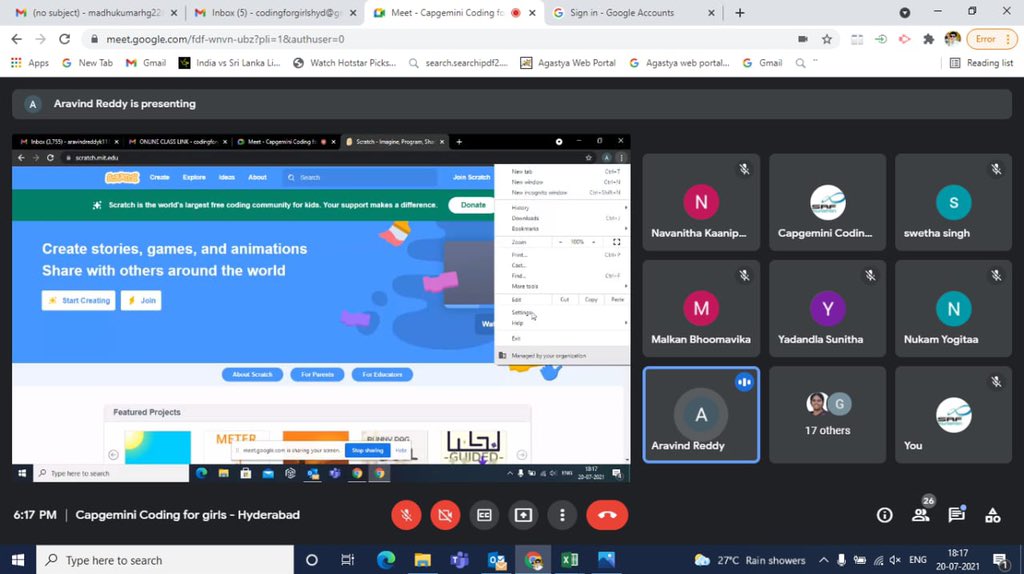Image resolution: width=1024 pixels, height=574 pixels.
Task: Open the ENG language selector
Action: [918, 560]
